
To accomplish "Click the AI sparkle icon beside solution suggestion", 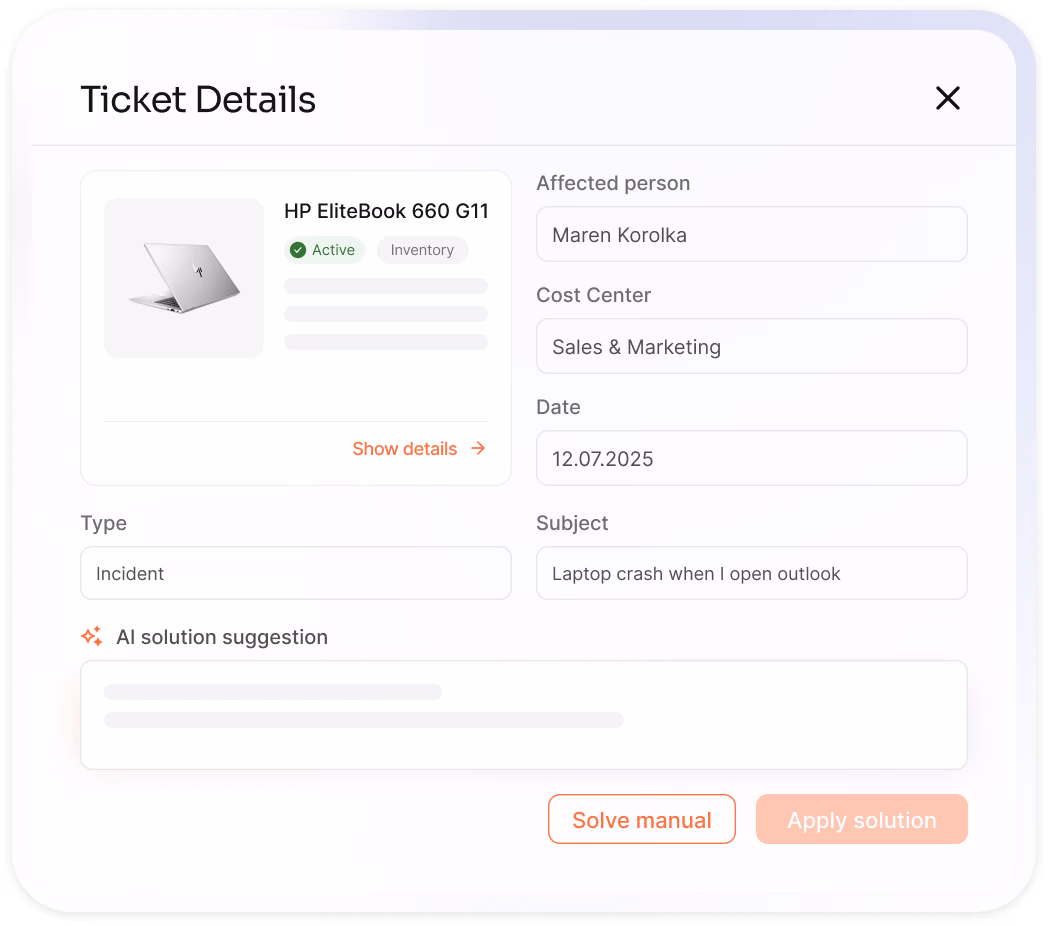I will (x=91, y=636).
